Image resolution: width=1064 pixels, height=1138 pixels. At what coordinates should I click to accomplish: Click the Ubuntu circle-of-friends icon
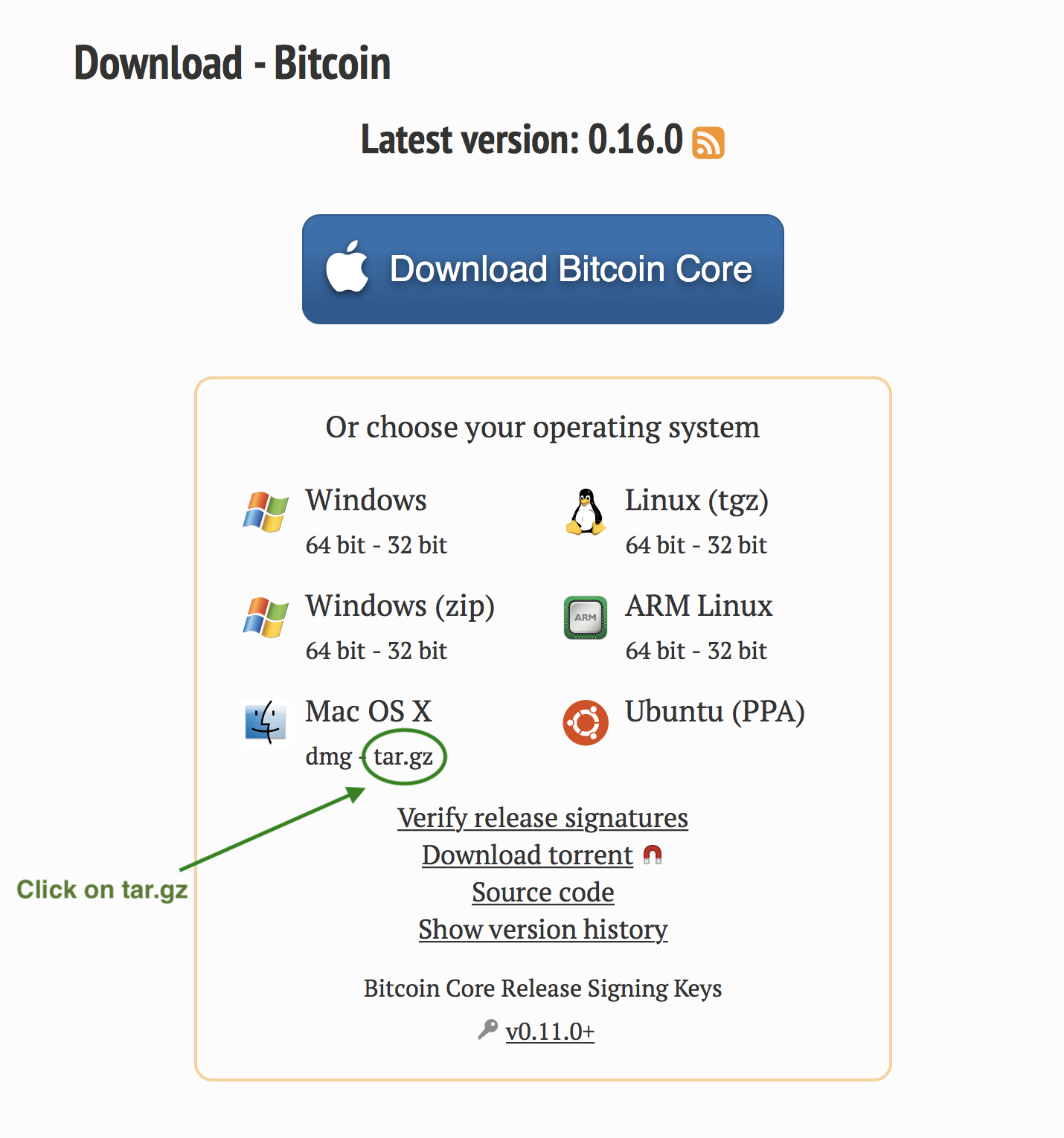[585, 722]
